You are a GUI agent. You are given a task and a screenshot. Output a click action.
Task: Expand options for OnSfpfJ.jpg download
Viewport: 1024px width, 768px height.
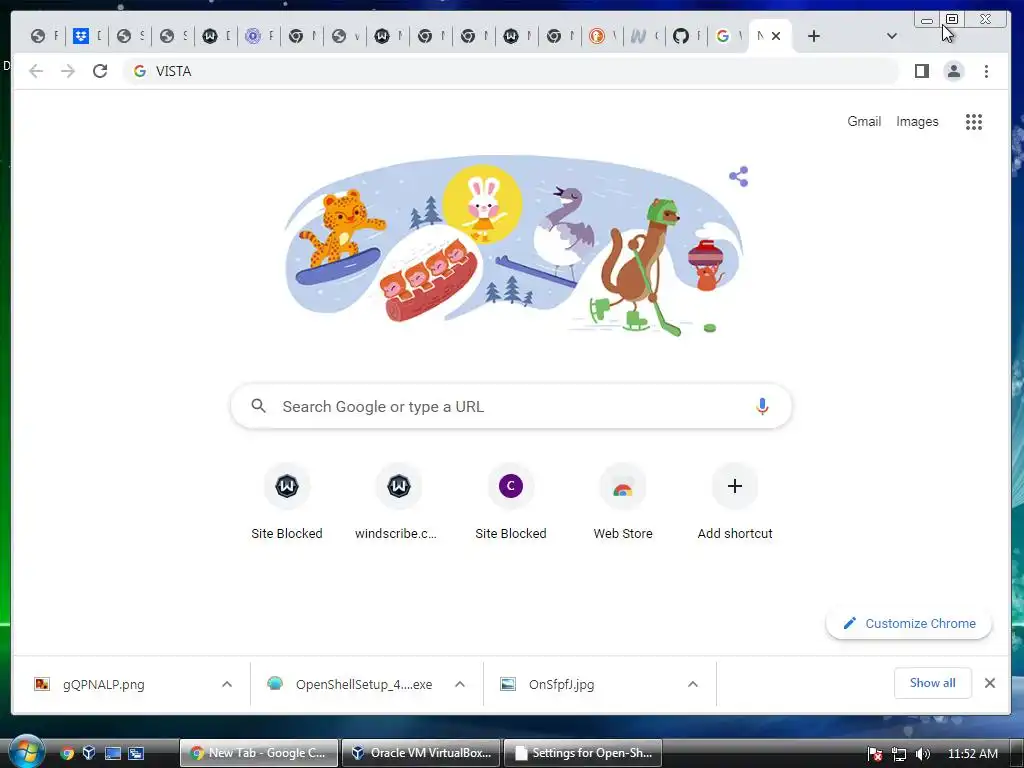point(693,684)
